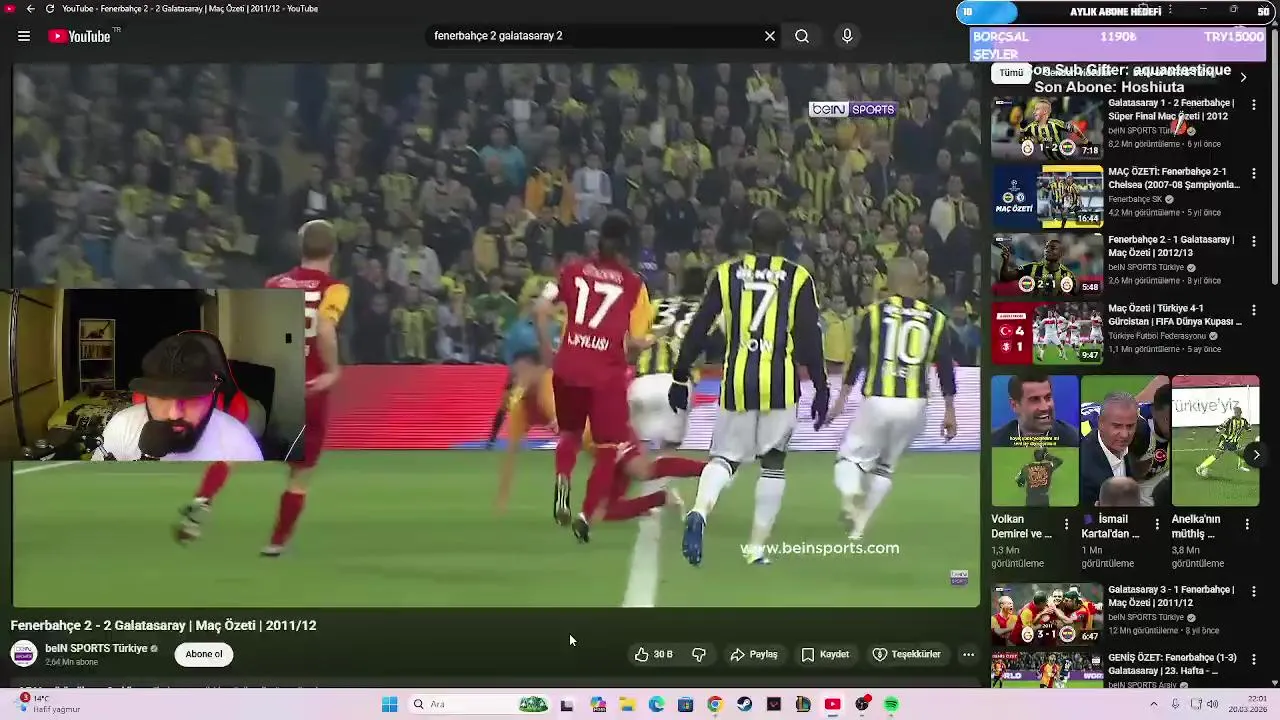Show hidden system tray icons
1280x720 pixels.
click(1153, 704)
